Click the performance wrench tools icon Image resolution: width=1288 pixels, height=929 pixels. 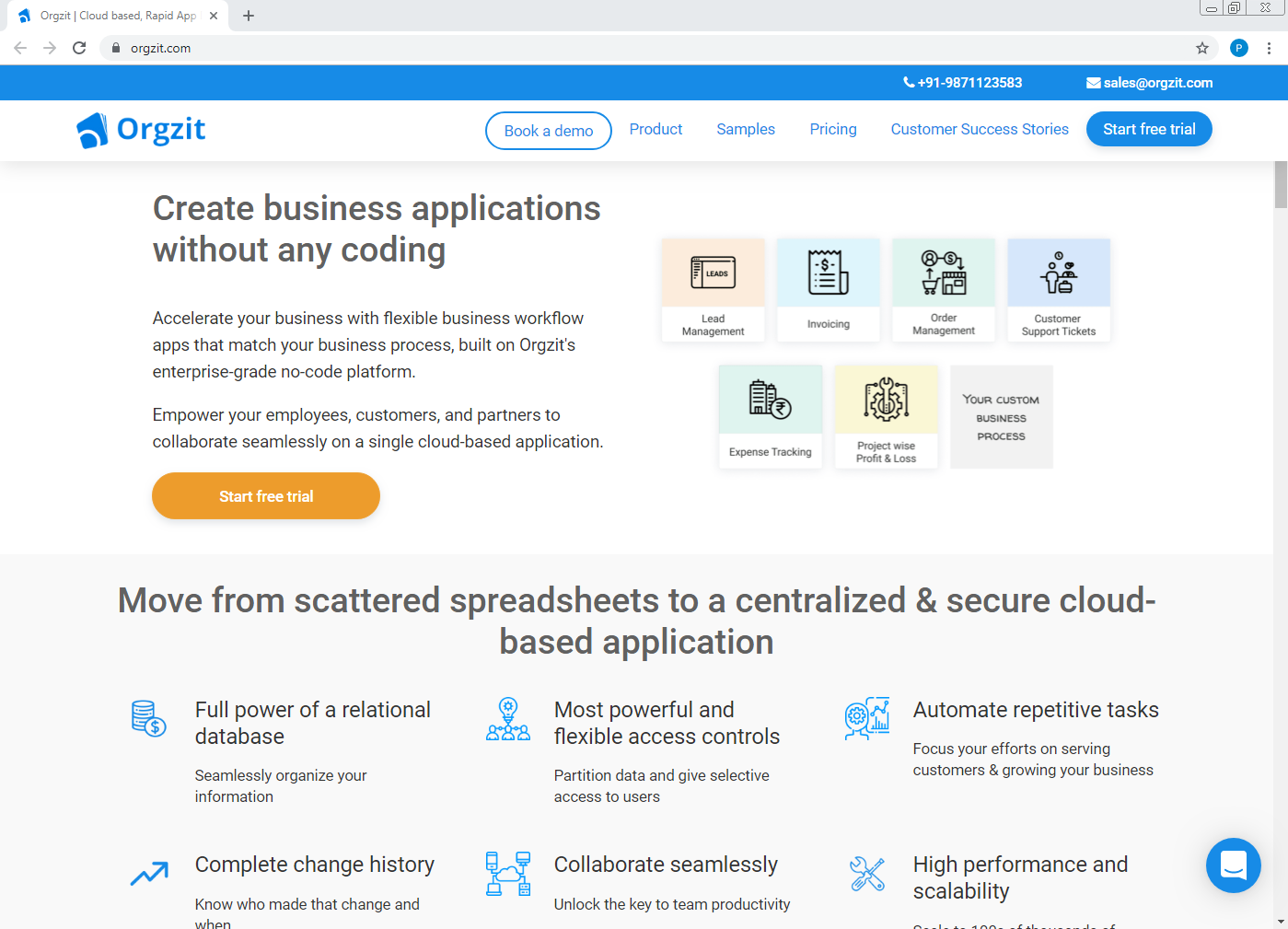(867, 874)
